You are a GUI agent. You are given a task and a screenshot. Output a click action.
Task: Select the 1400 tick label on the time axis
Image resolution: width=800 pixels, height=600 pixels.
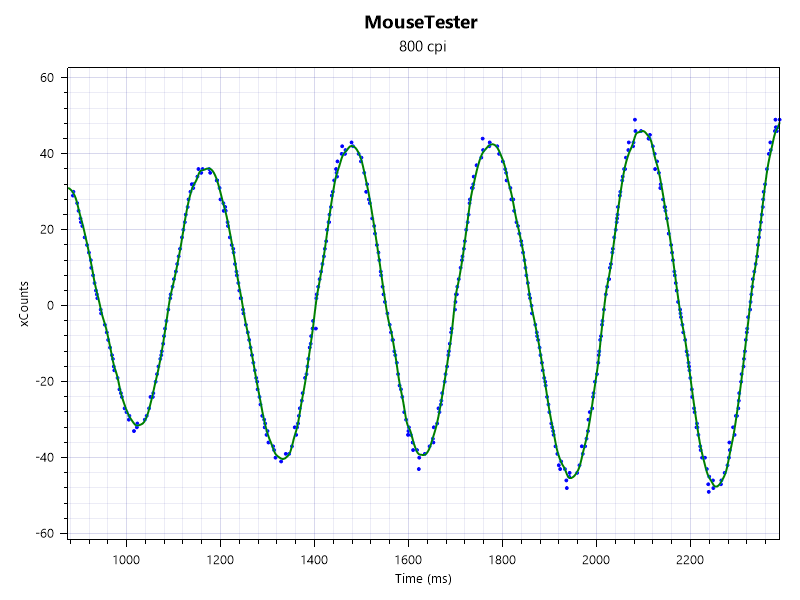point(314,560)
